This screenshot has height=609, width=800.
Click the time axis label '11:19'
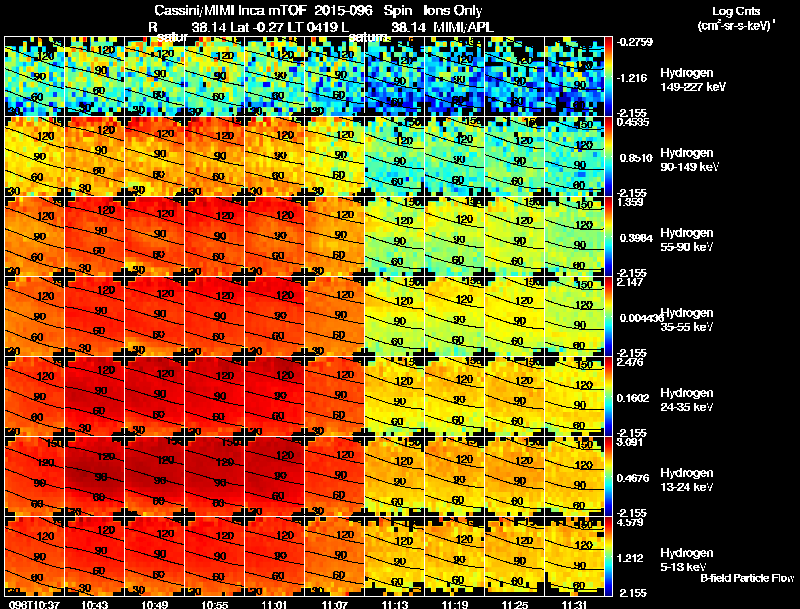click(455, 605)
